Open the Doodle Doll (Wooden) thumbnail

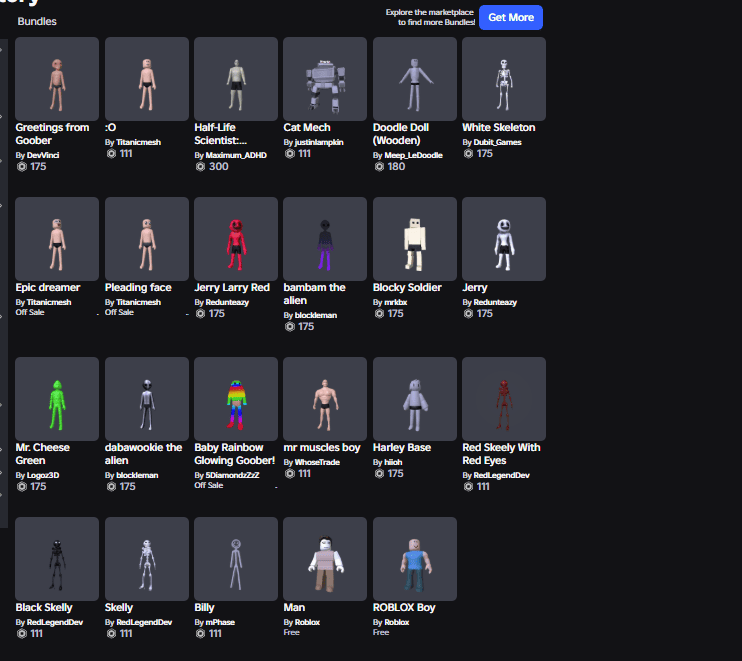click(x=415, y=79)
